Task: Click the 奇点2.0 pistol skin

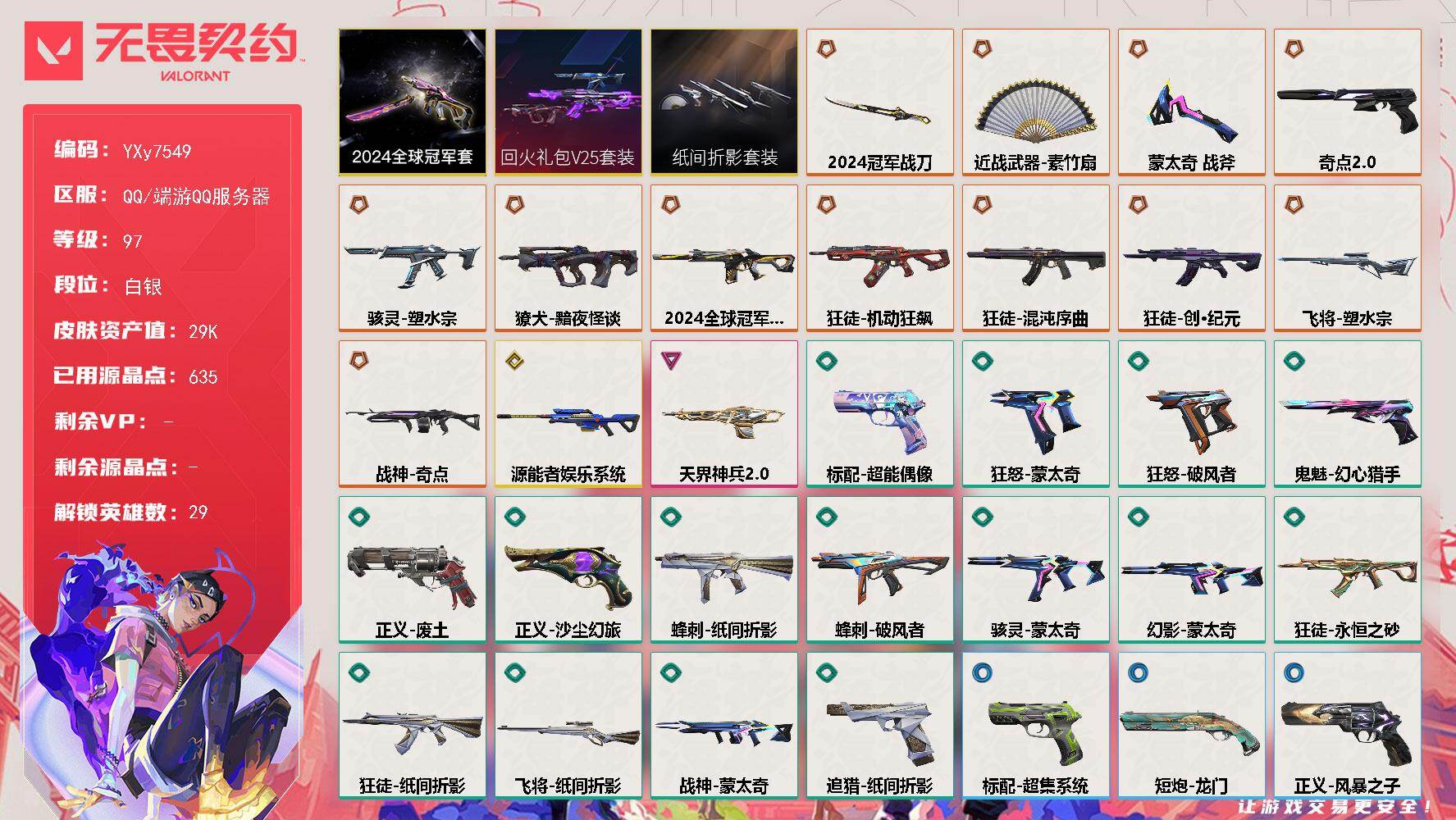Action: pyautogui.click(x=1348, y=102)
